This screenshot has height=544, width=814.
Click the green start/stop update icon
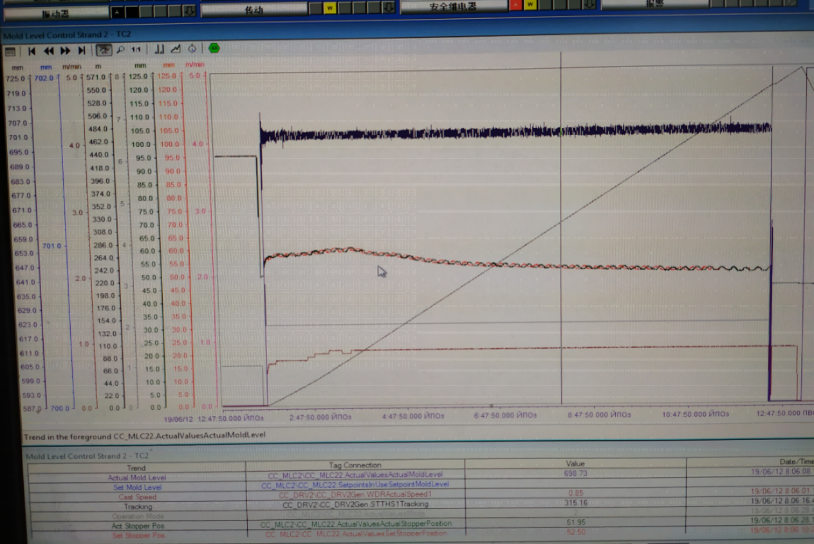pos(214,48)
